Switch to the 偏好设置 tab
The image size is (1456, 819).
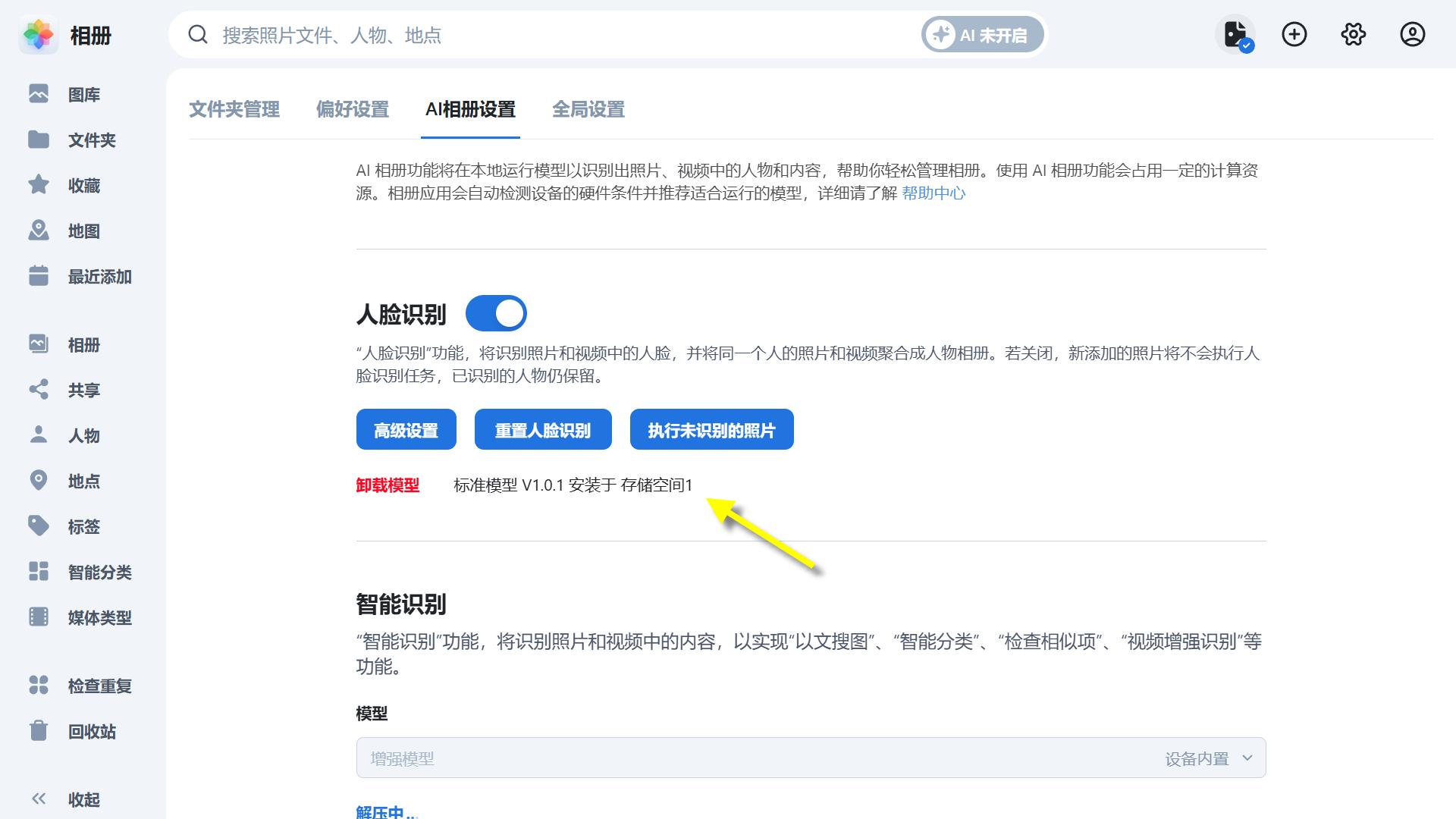pos(353,110)
